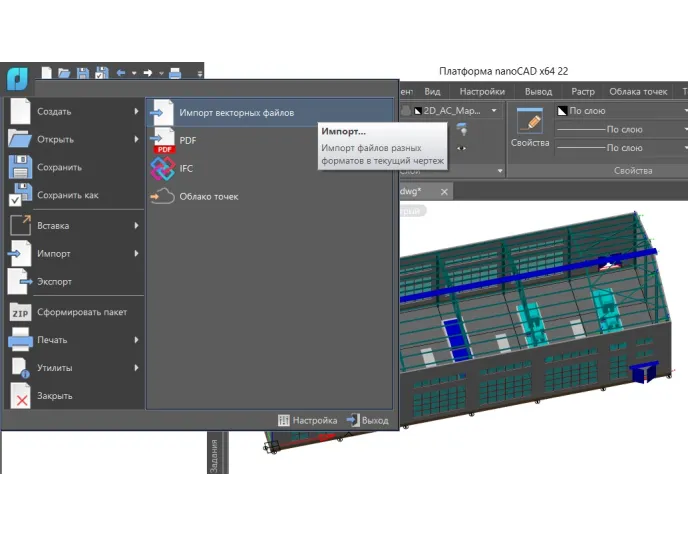The width and height of the screenshot is (688, 537).
Task: Click the Настройка button
Action: point(307,420)
